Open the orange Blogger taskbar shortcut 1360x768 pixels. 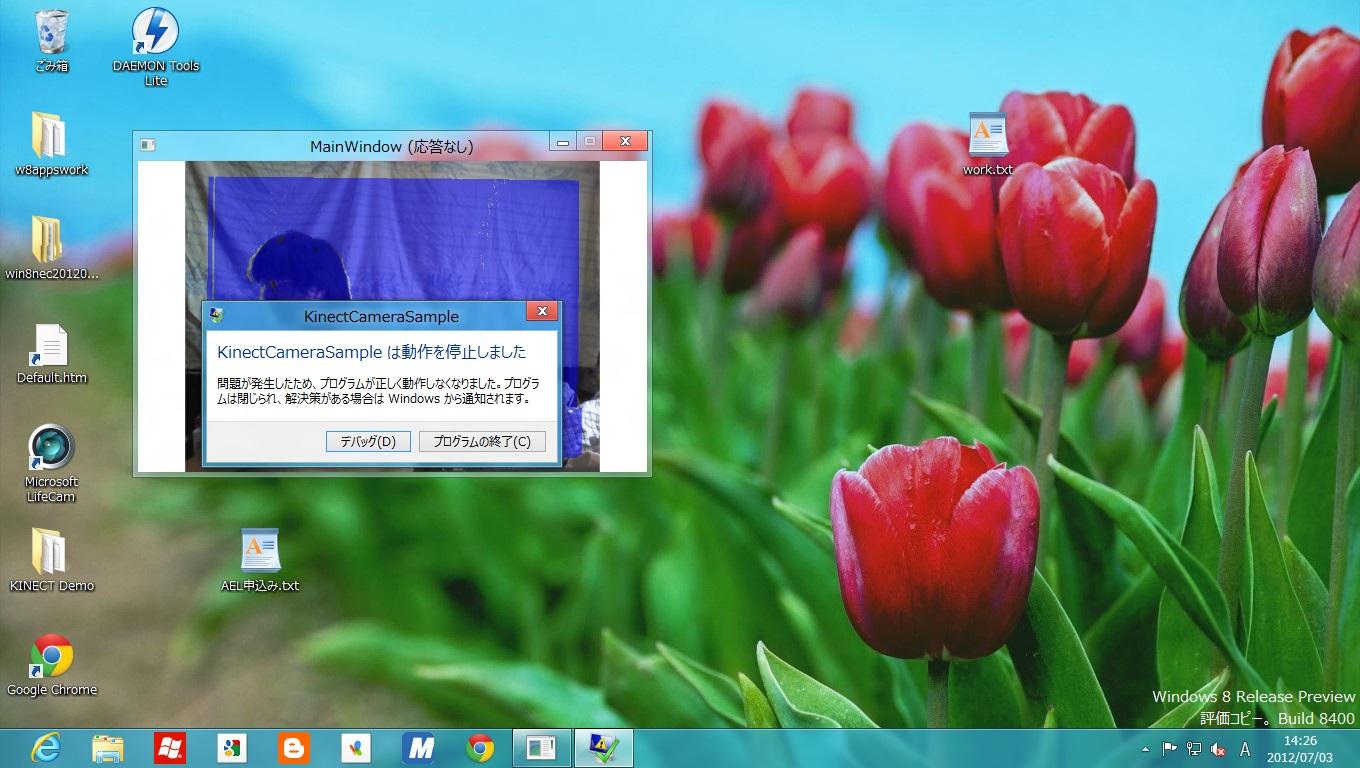coord(293,748)
